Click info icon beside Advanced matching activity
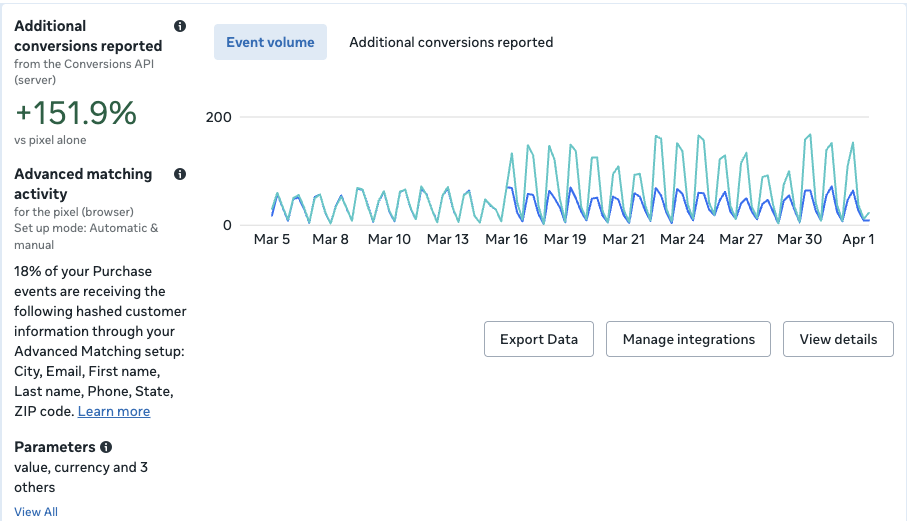Viewport: 907px width, 521px height. pos(180,174)
